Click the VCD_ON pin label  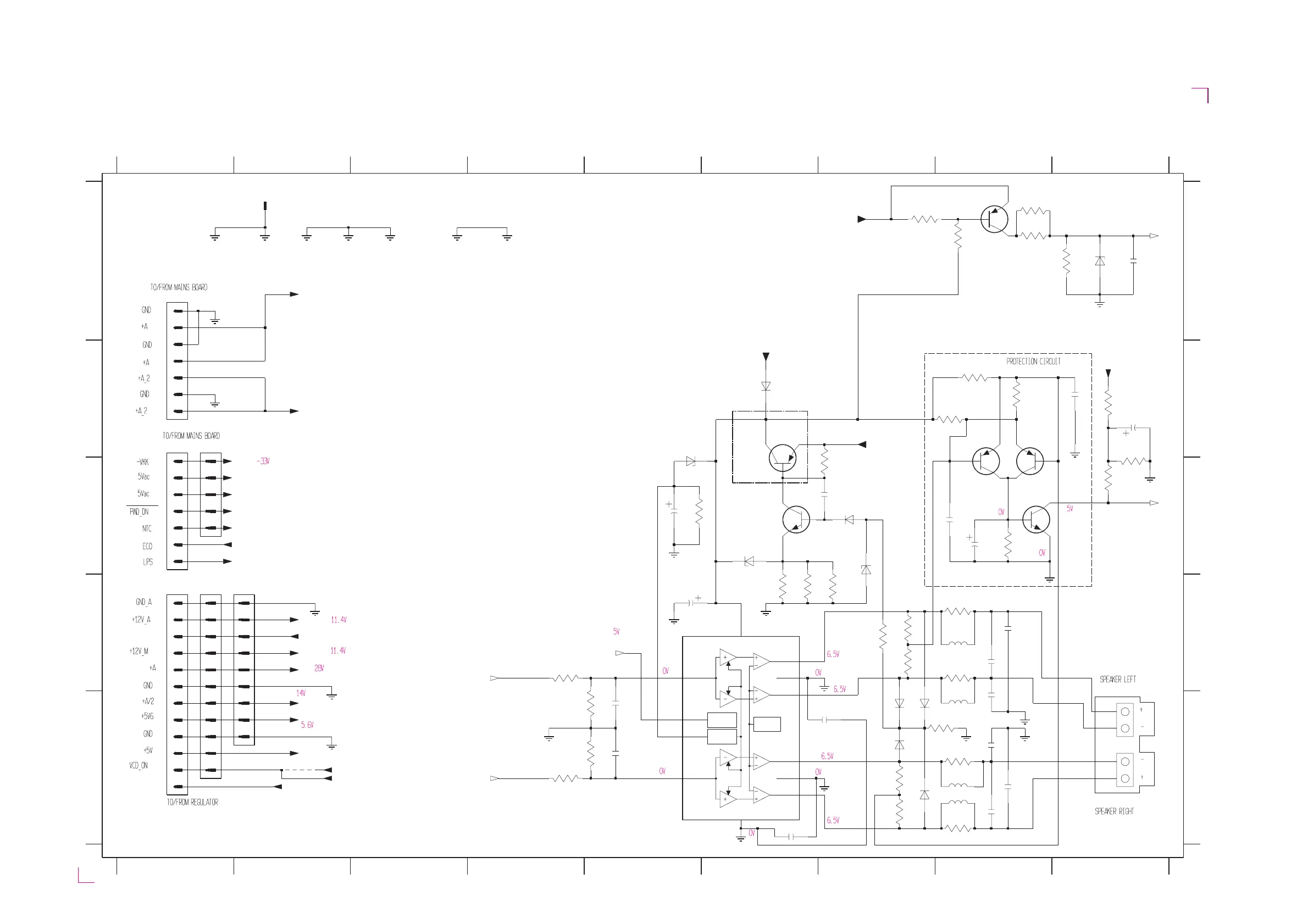tap(138, 765)
